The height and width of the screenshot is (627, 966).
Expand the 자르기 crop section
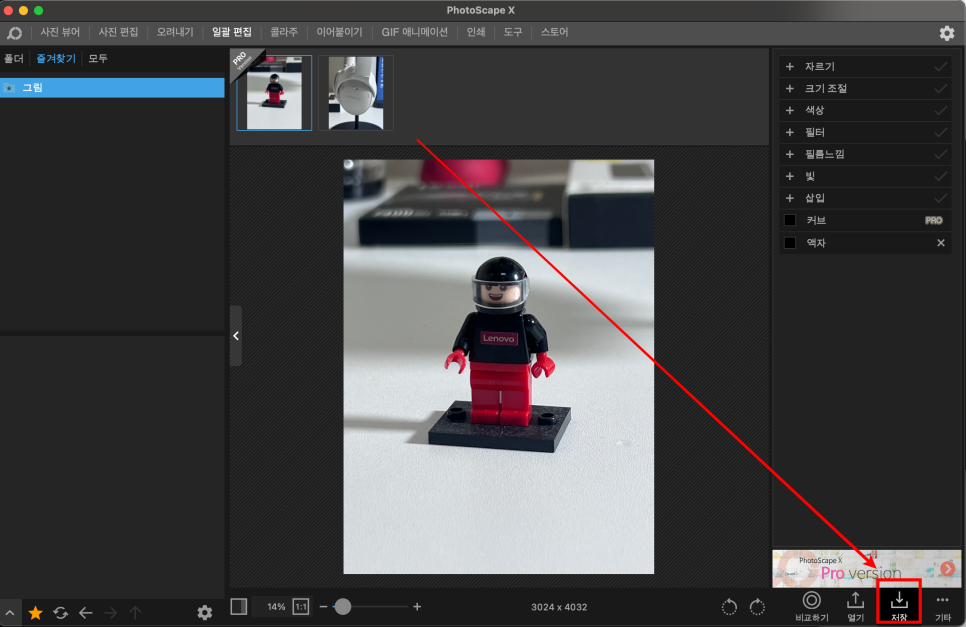point(790,67)
